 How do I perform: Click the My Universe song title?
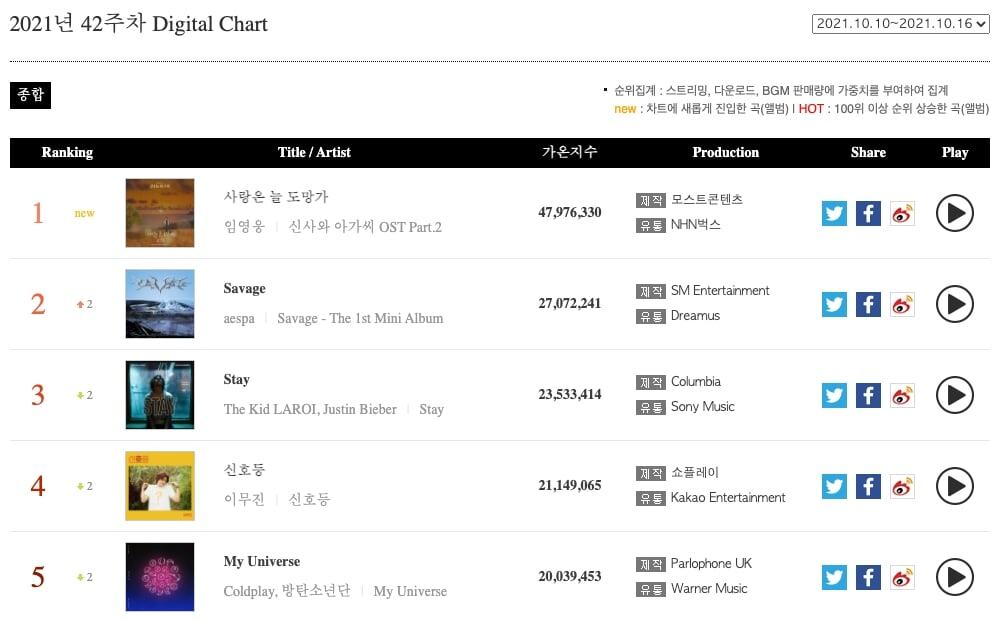(x=261, y=561)
